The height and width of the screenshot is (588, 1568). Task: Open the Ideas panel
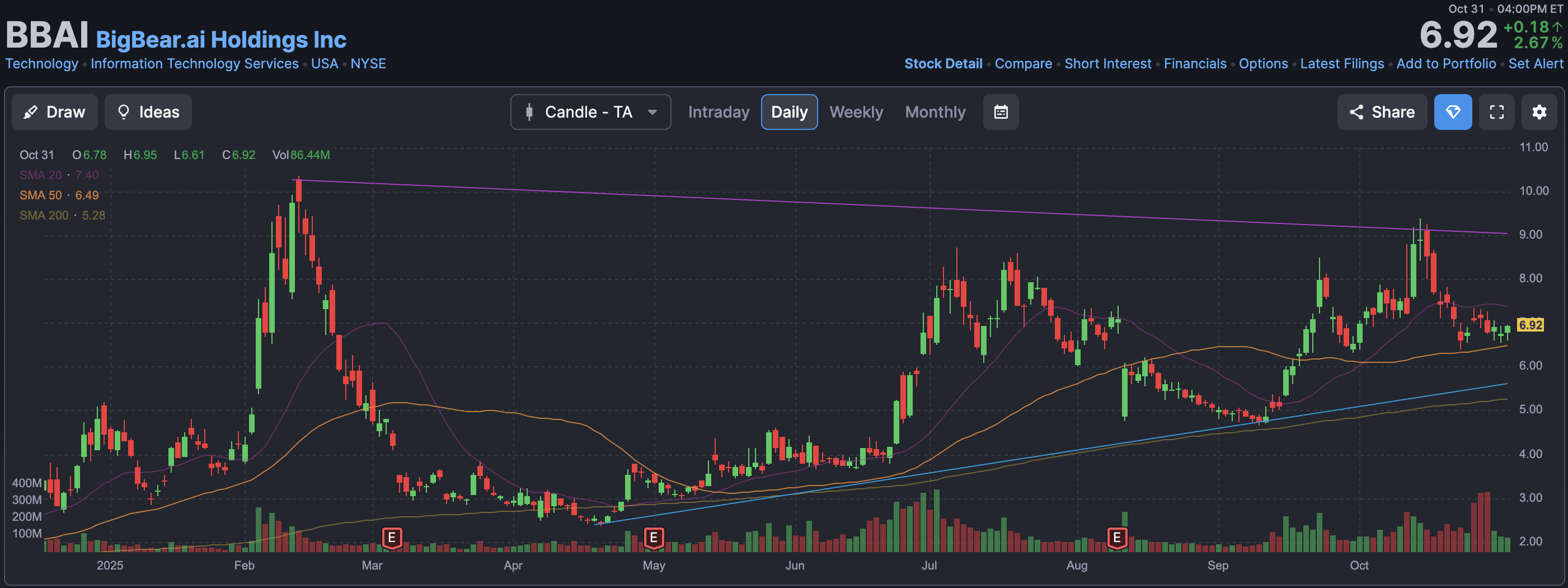148,112
